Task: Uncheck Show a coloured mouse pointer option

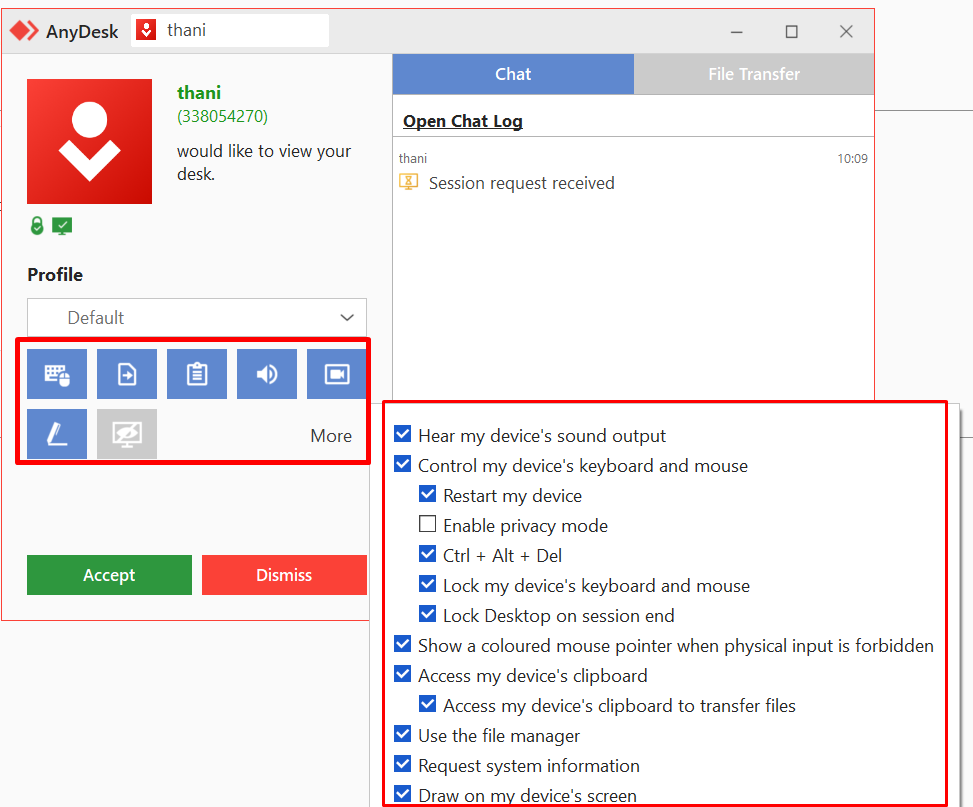Action: tap(403, 644)
